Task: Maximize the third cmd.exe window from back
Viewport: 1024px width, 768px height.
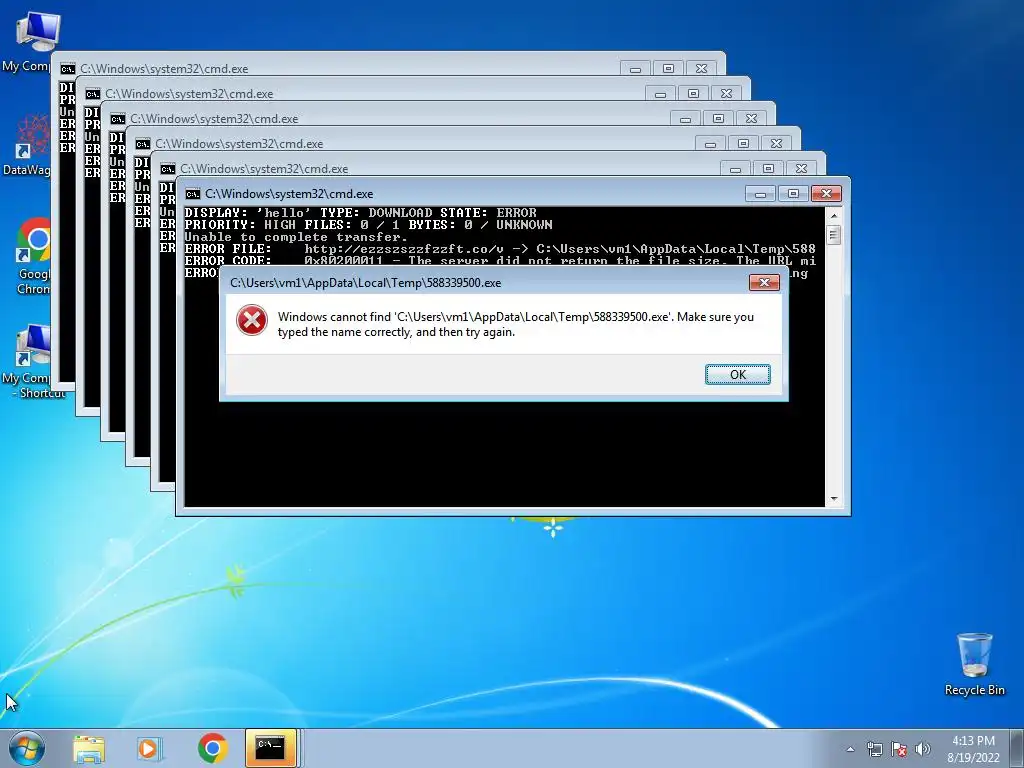Action: coord(718,118)
